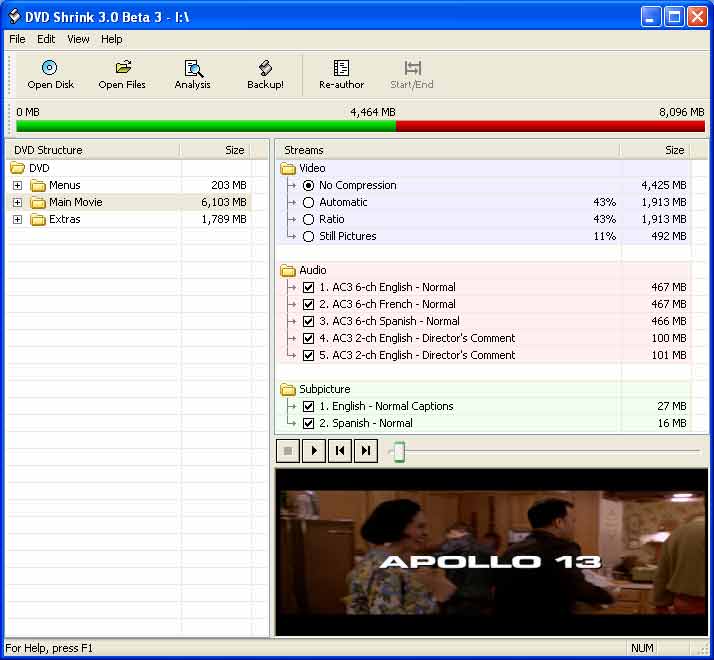Click the Open Files toolbar icon
The height and width of the screenshot is (660, 714).
click(x=123, y=68)
